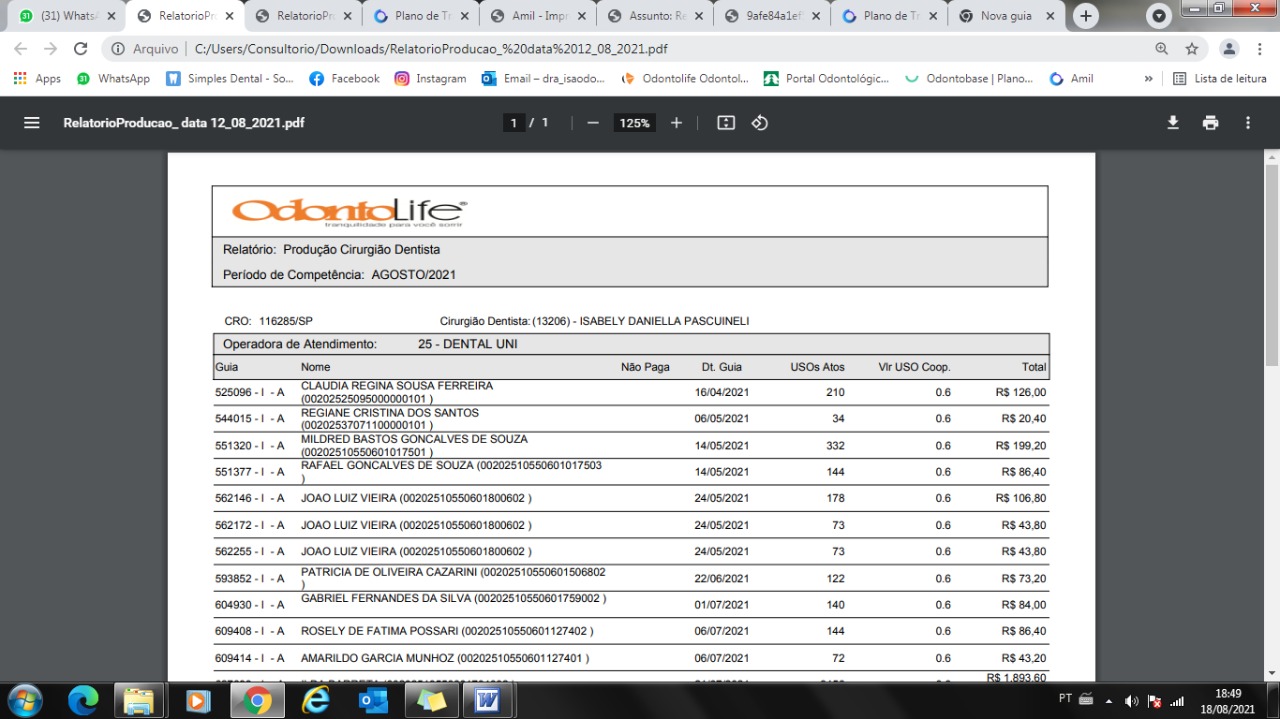Click the fit to page icon
1280x719 pixels.
pyautogui.click(x=726, y=123)
